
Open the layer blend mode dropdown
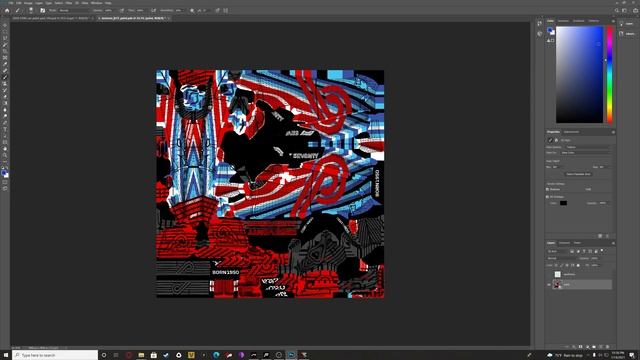[561, 258]
